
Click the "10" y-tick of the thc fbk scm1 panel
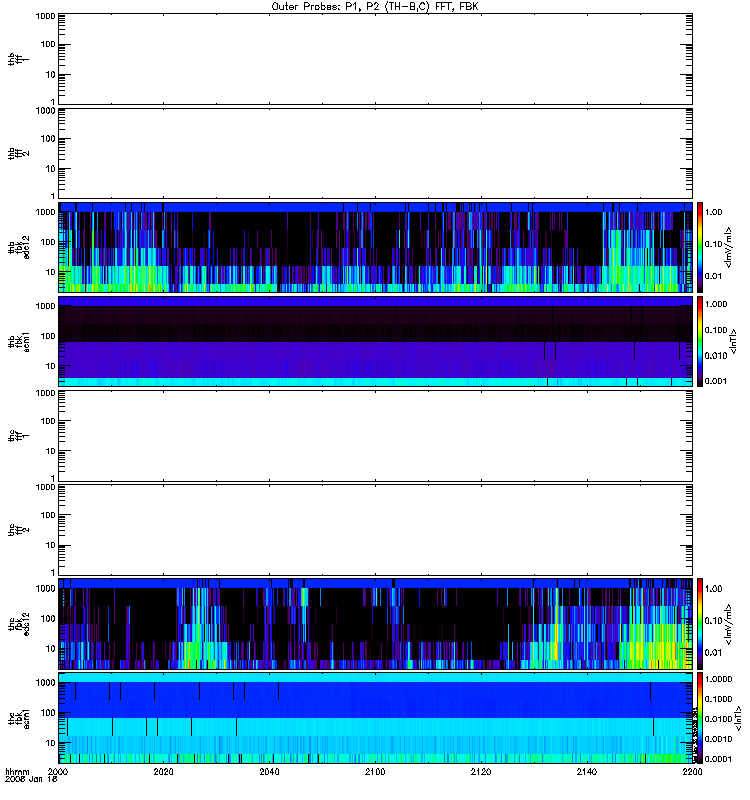pos(51,743)
